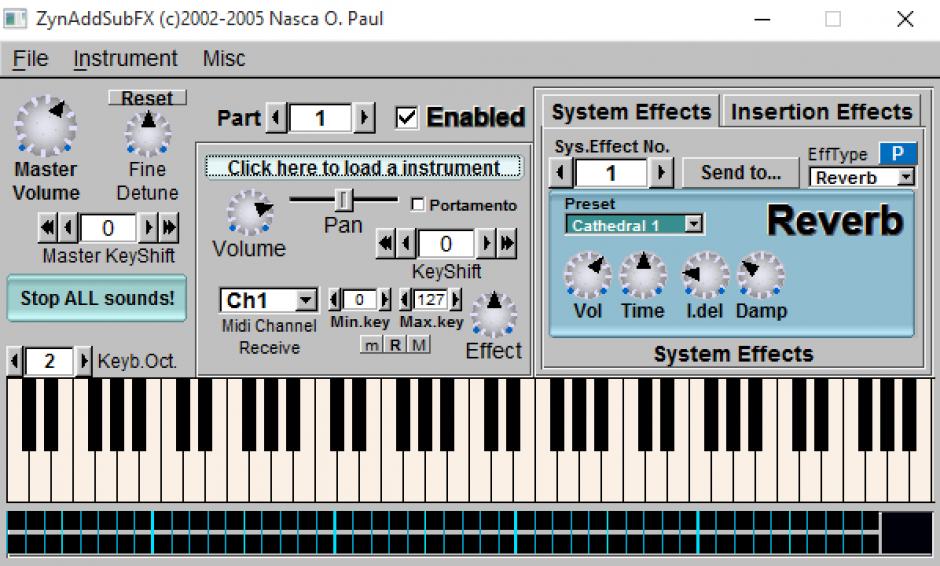
Task: Enable the Portamento checkbox
Action: [418, 205]
